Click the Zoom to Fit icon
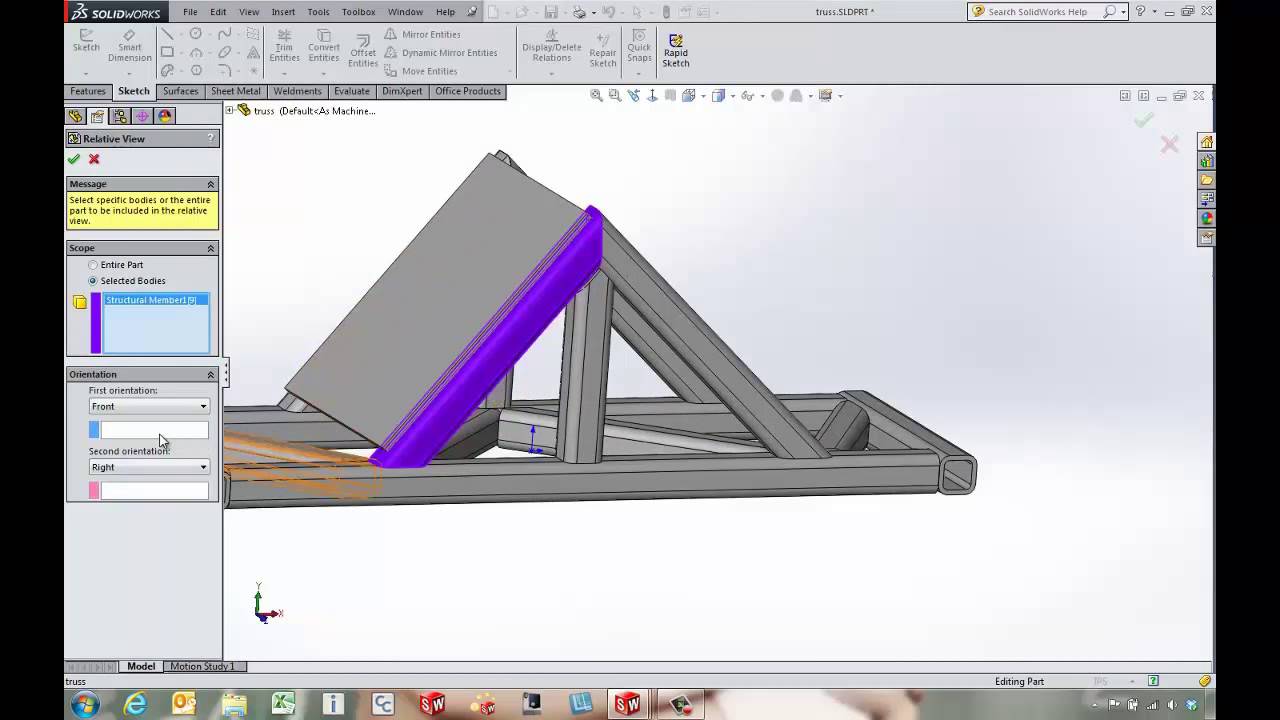Viewport: 1280px width, 720px height. point(596,96)
